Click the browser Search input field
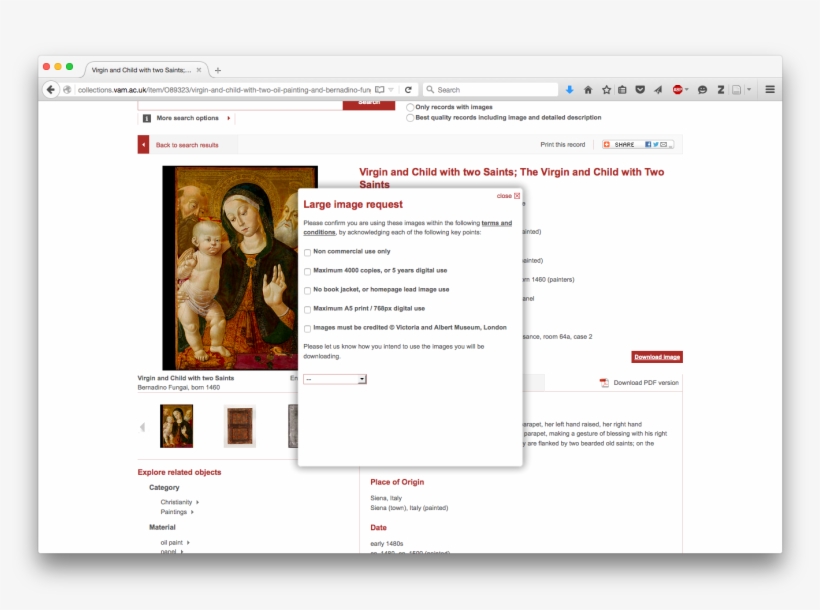 coord(491,89)
